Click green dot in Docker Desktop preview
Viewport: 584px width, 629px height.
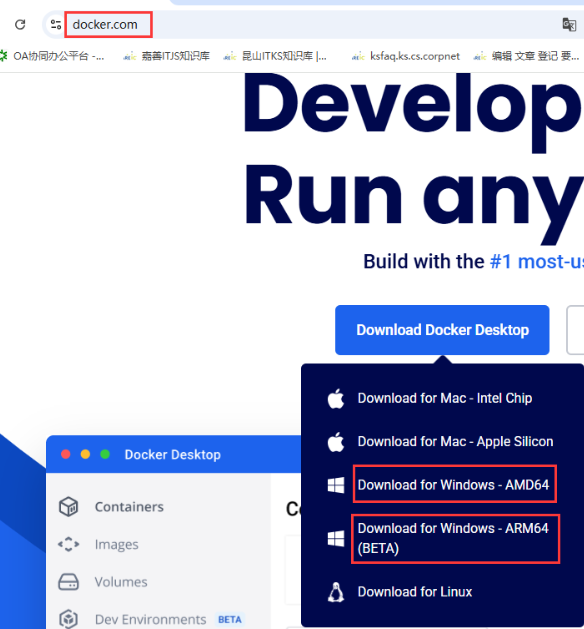105,454
